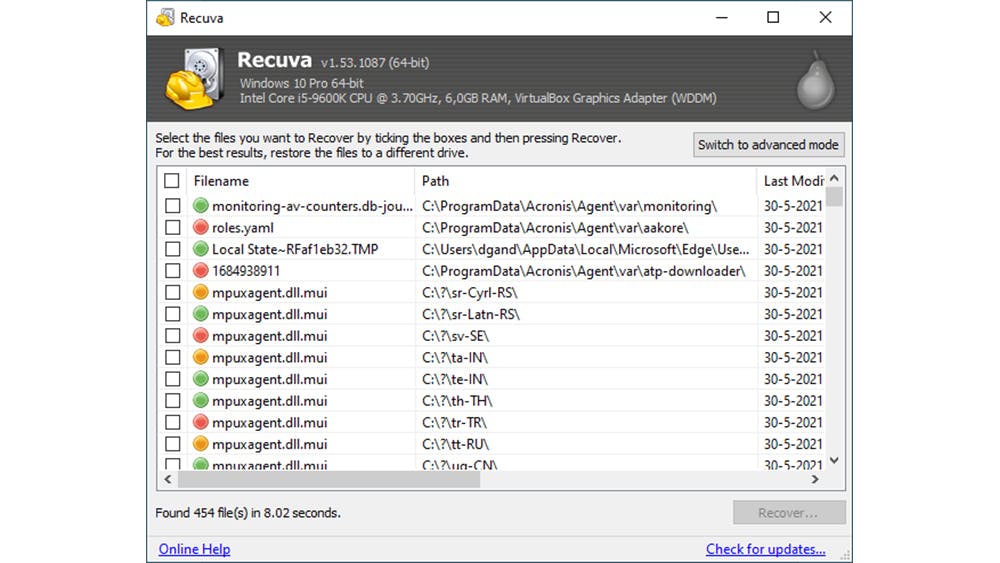This screenshot has height=563, width=1000.
Task: Click the right arrow of horizontal scrollbar
Action: click(815, 480)
